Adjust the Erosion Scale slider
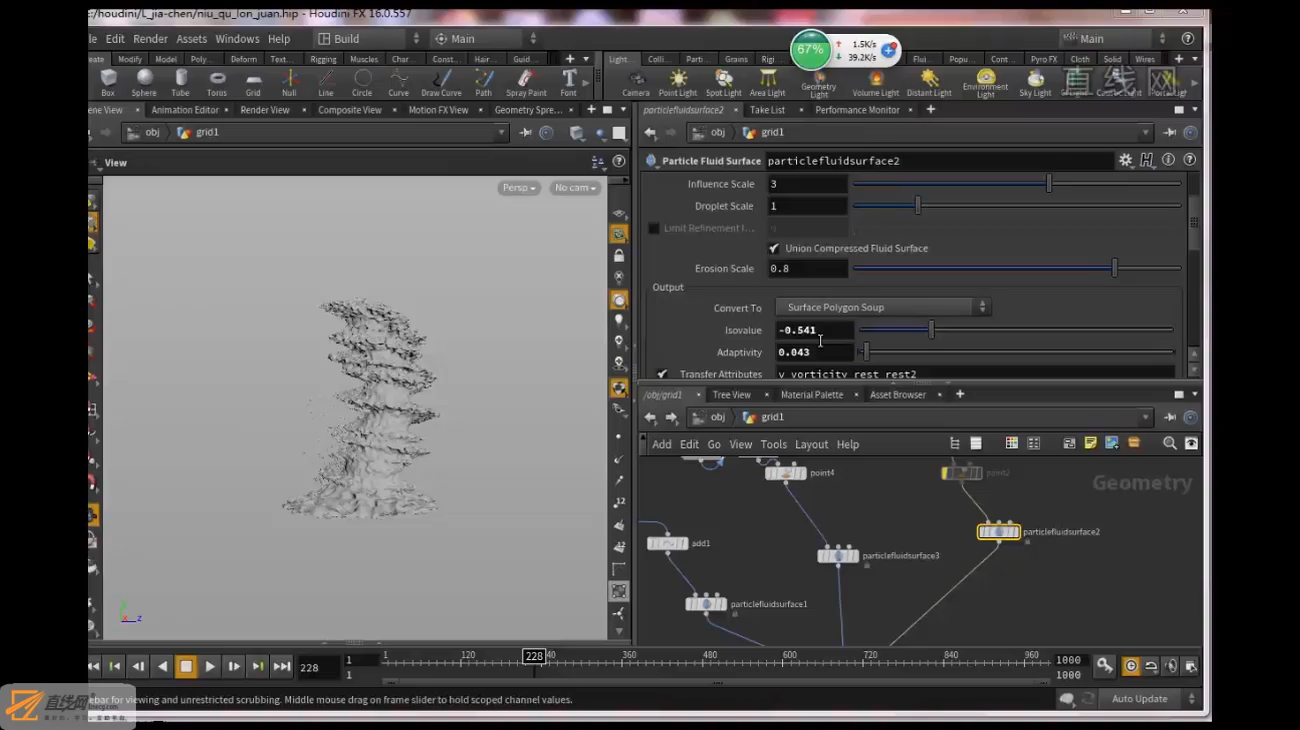 [x=1017, y=269]
